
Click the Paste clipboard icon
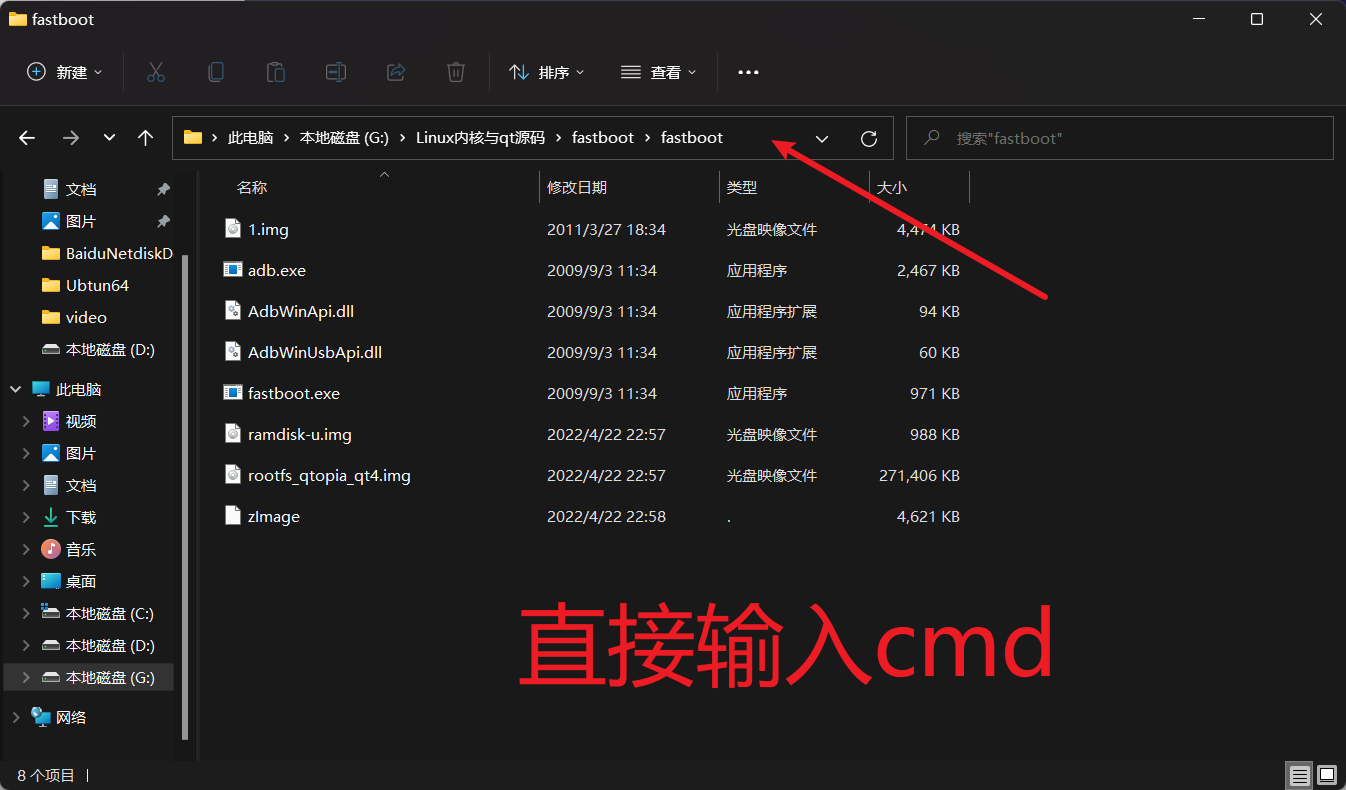tap(275, 72)
